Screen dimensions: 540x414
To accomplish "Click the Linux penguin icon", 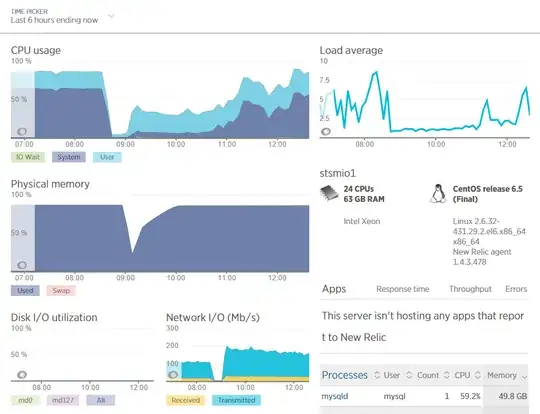I will (438, 194).
